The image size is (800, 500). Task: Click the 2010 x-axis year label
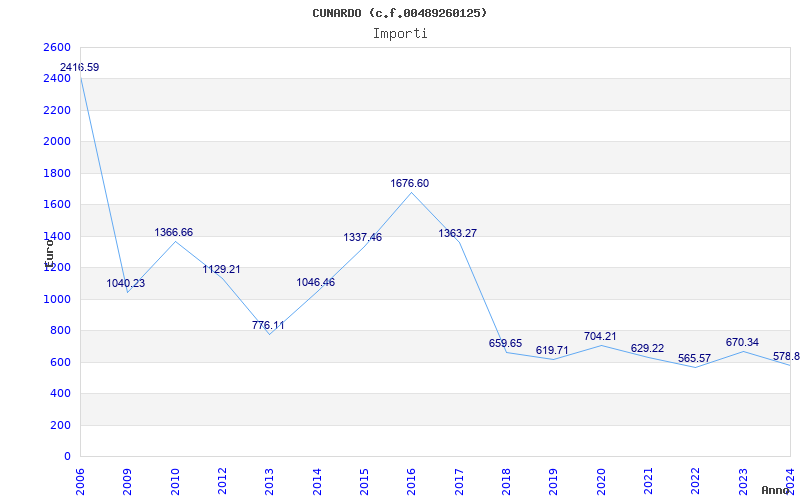point(175,481)
